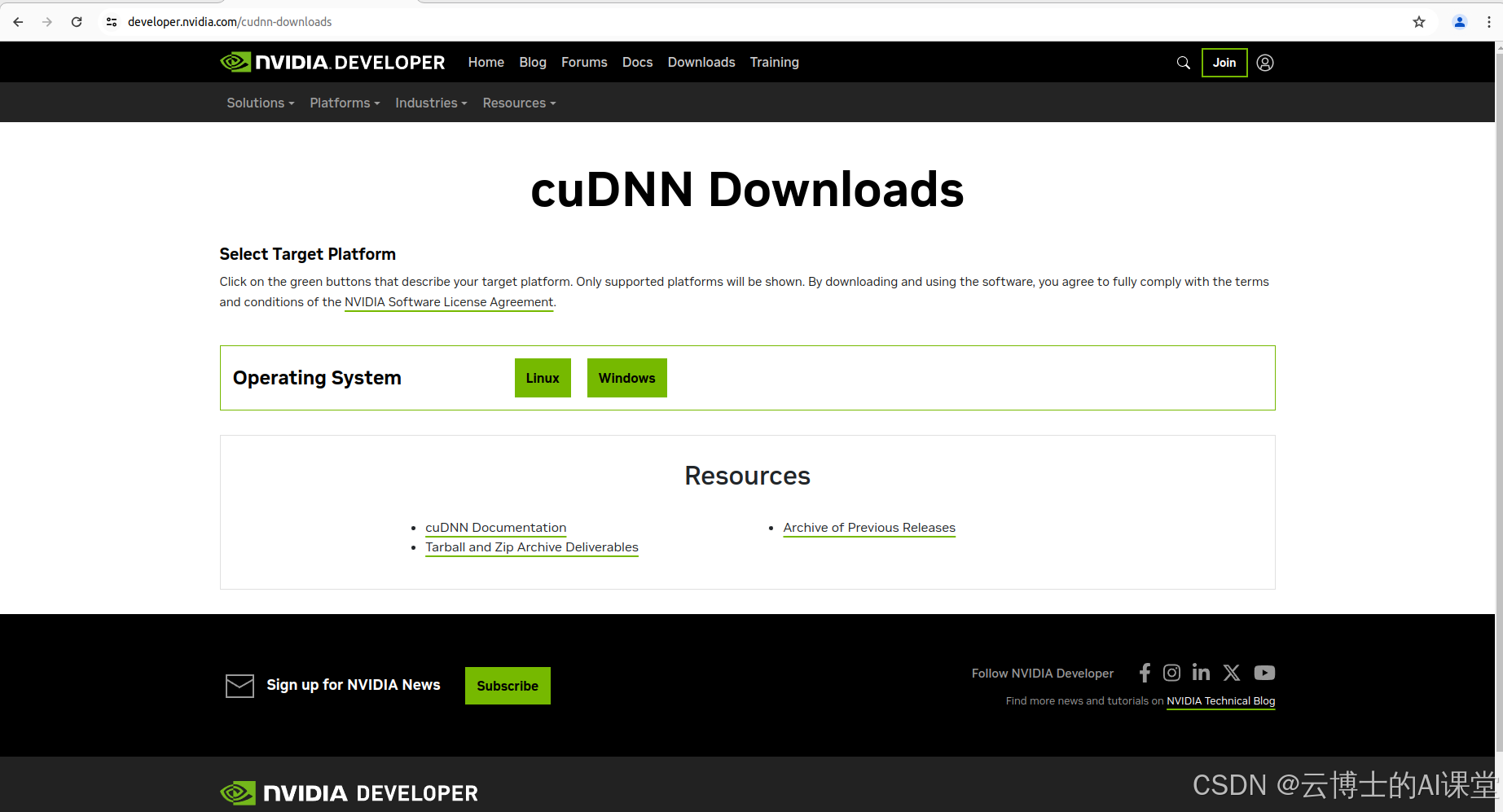This screenshot has height=812, width=1503.
Task: Click Sign up for NVIDIA News text
Action: pyautogui.click(x=354, y=685)
